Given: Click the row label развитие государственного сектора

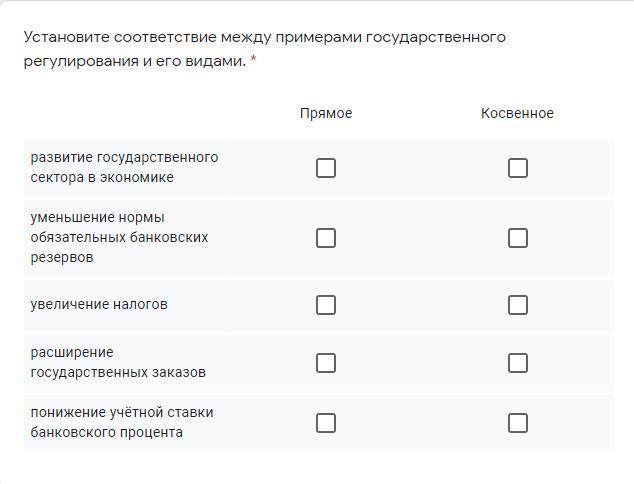Looking at the screenshot, I should pos(124,167).
